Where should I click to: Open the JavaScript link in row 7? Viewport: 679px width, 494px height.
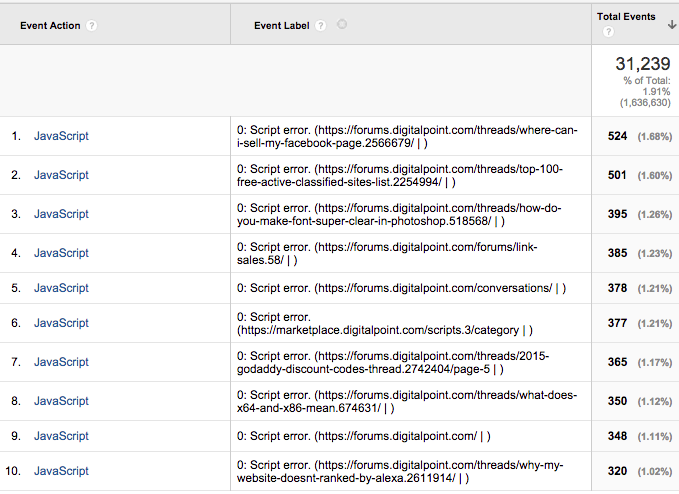coord(61,362)
